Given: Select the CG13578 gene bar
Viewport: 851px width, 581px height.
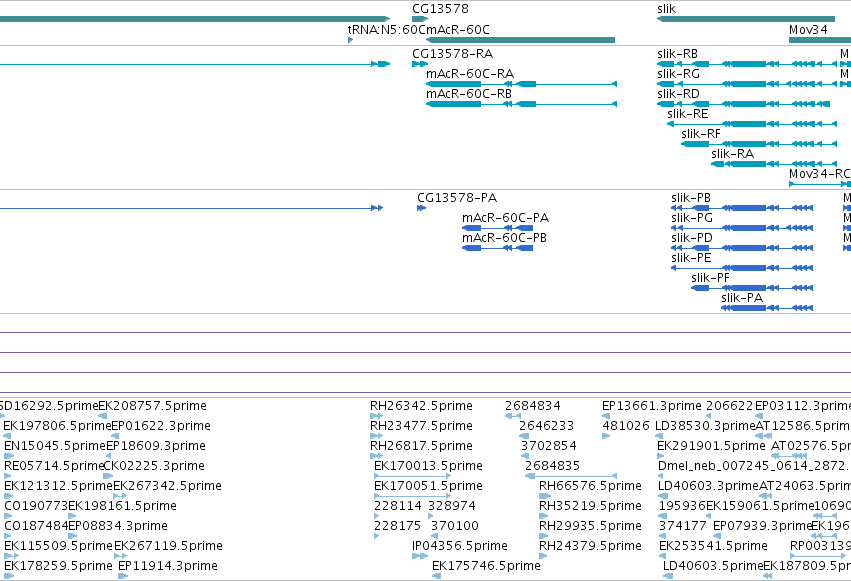Looking at the screenshot, I should click(x=420, y=20).
